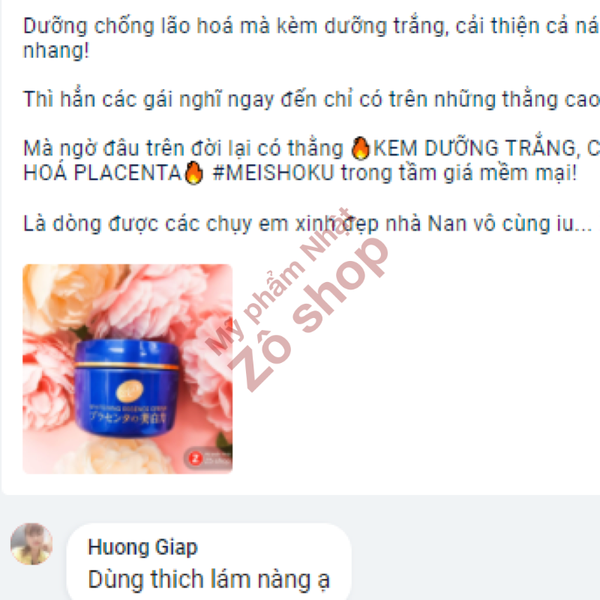Select the line "Là dòng được các chụy em"
Screen dimensions: 600x600
click(308, 223)
